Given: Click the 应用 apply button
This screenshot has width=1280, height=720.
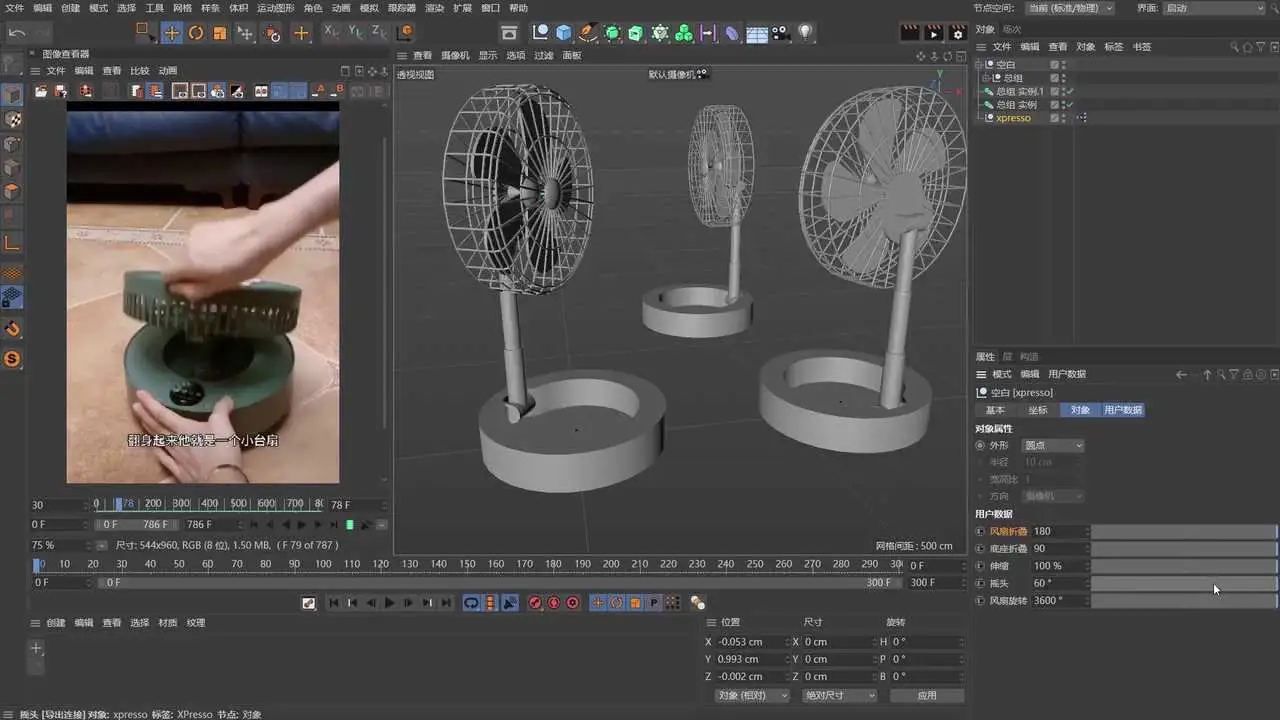Looking at the screenshot, I should (927, 695).
